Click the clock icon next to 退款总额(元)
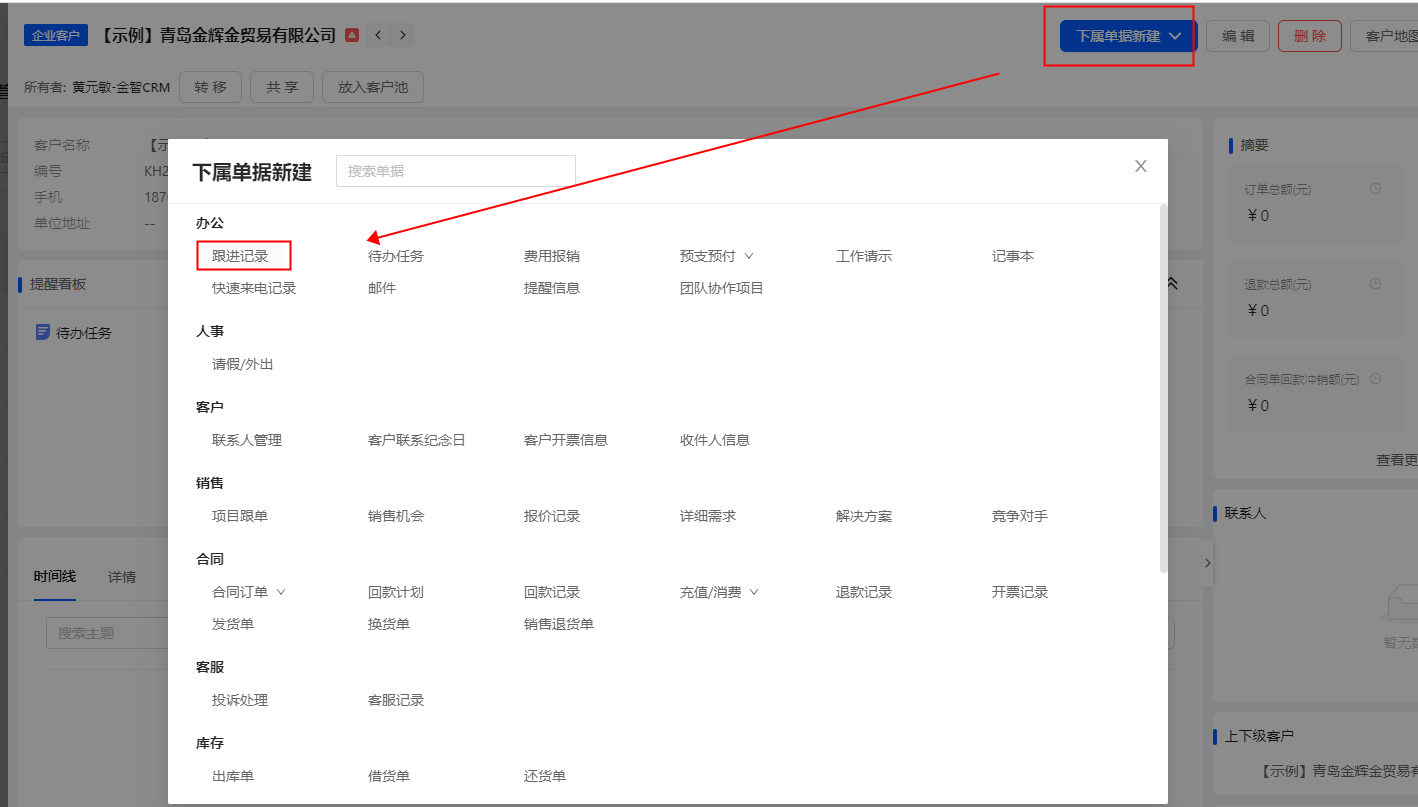 pyautogui.click(x=1375, y=284)
